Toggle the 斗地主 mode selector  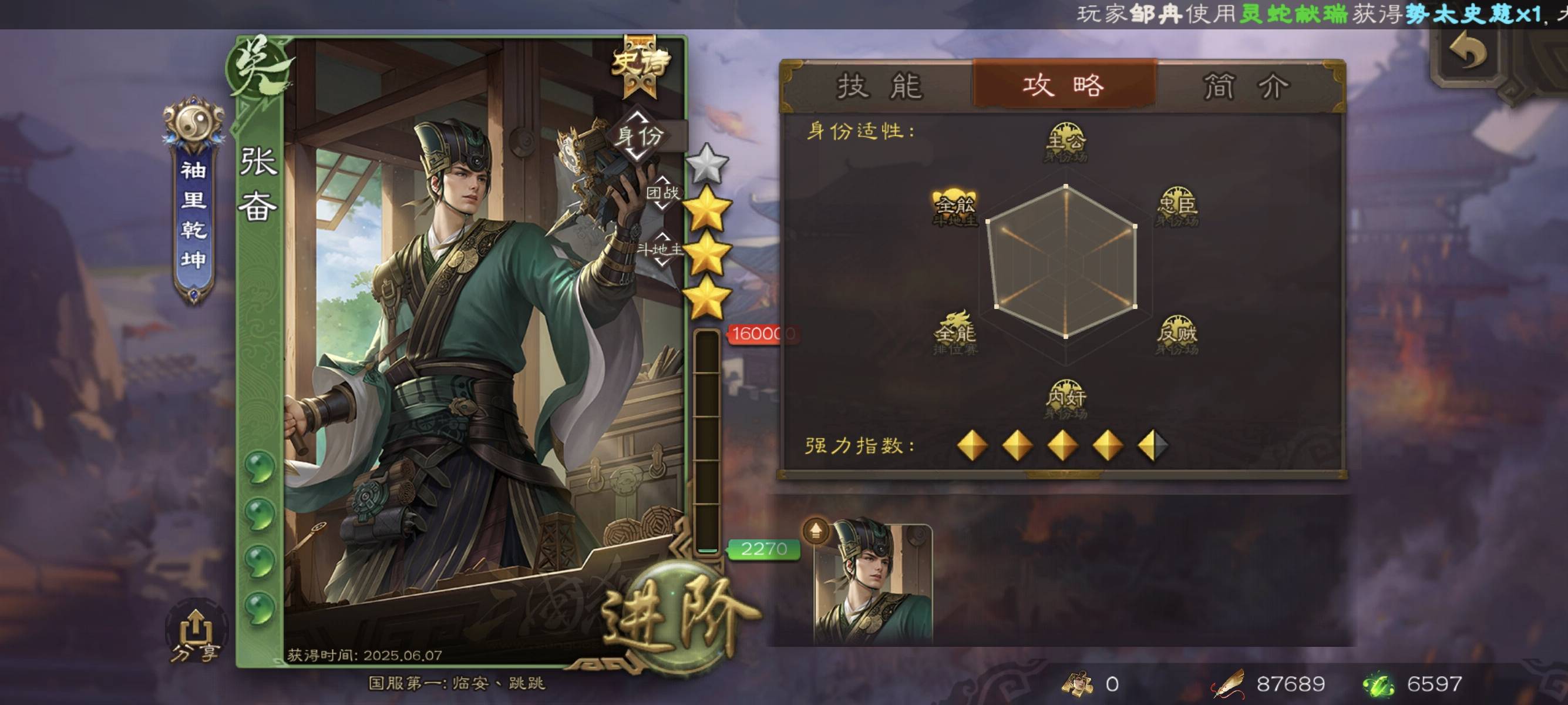pos(661,249)
